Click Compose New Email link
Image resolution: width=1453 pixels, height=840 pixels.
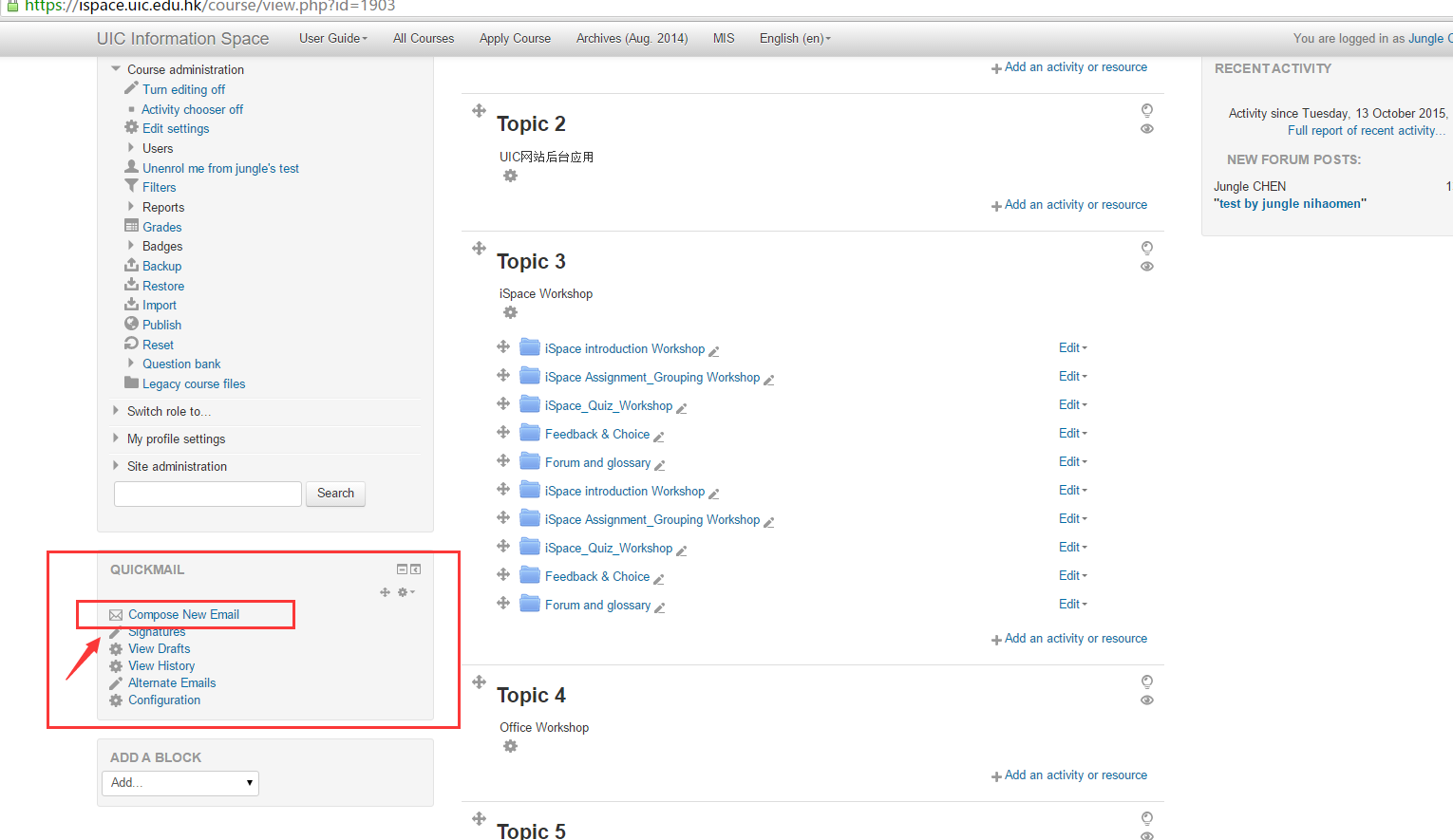click(183, 615)
